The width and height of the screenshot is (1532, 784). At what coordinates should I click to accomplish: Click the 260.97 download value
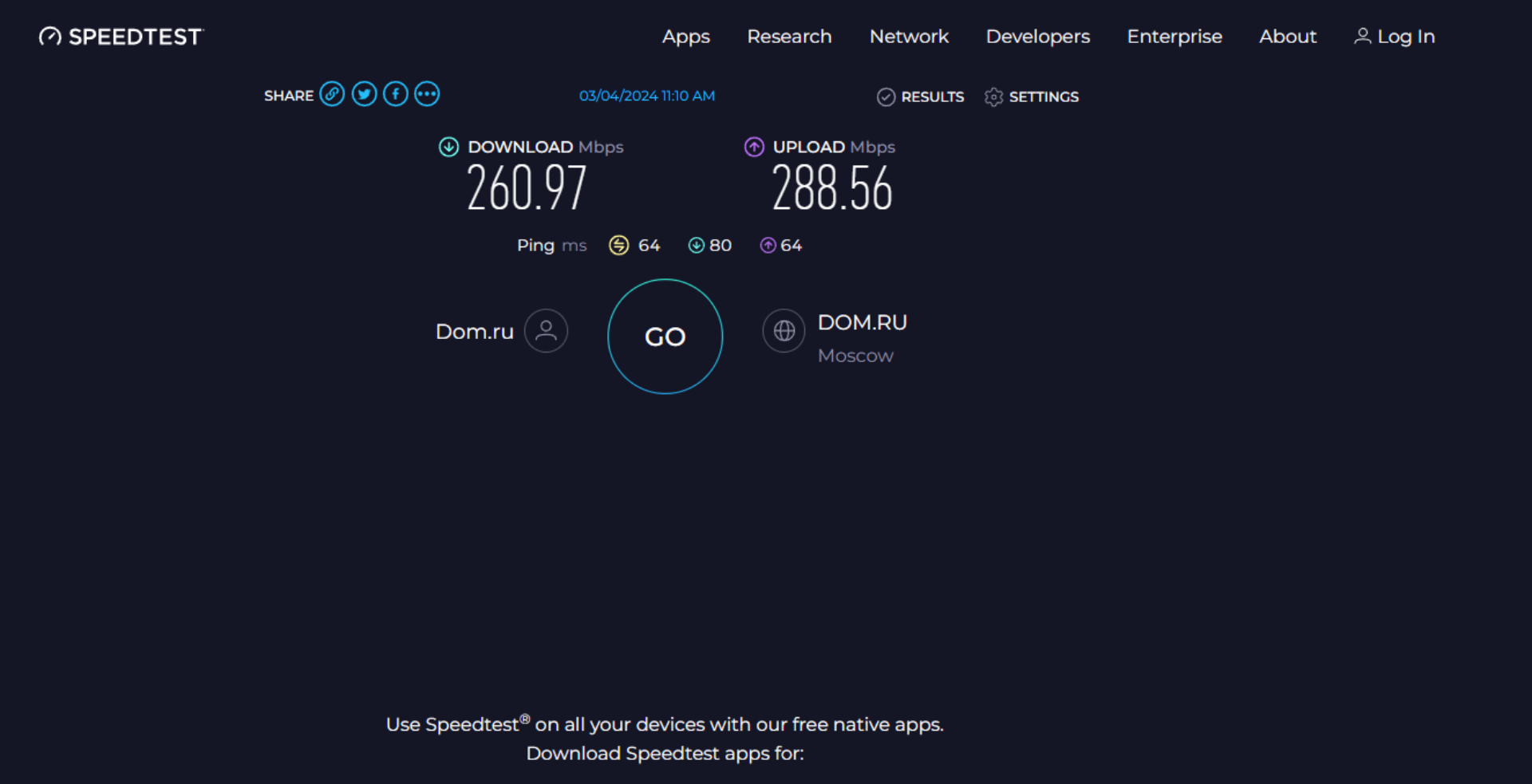(x=527, y=189)
